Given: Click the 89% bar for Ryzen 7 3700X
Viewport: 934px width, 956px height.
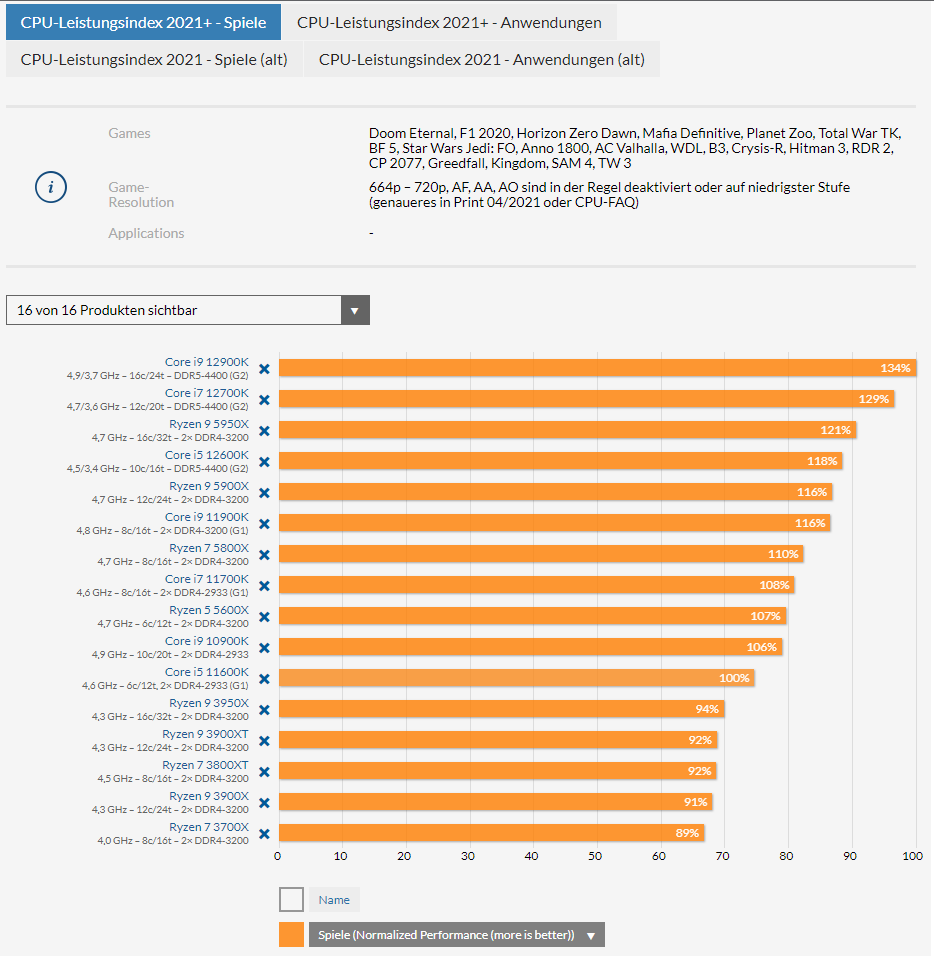Looking at the screenshot, I should coord(491,833).
